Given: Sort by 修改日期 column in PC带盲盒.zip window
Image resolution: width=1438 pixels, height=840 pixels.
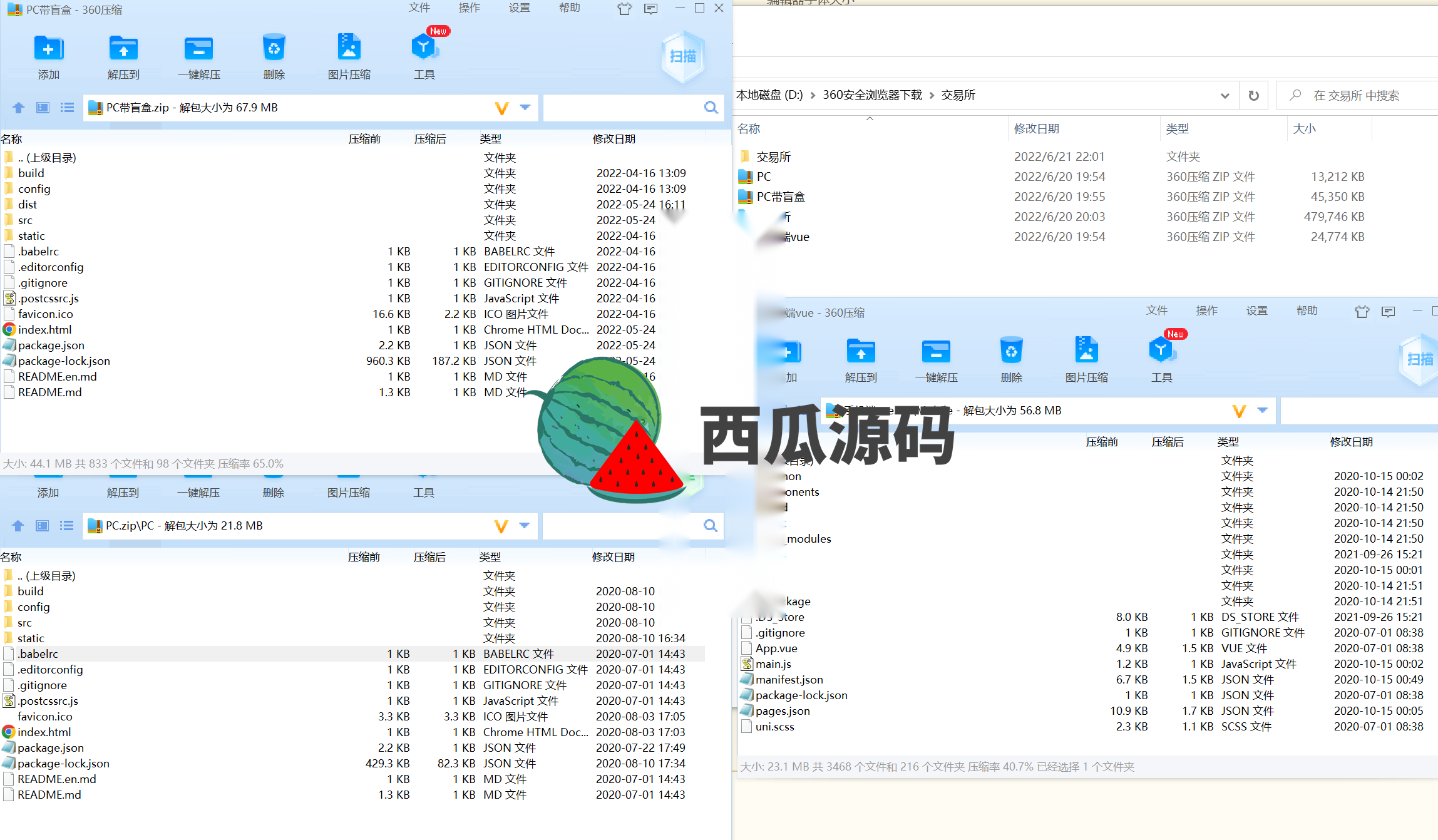Looking at the screenshot, I should [614, 139].
